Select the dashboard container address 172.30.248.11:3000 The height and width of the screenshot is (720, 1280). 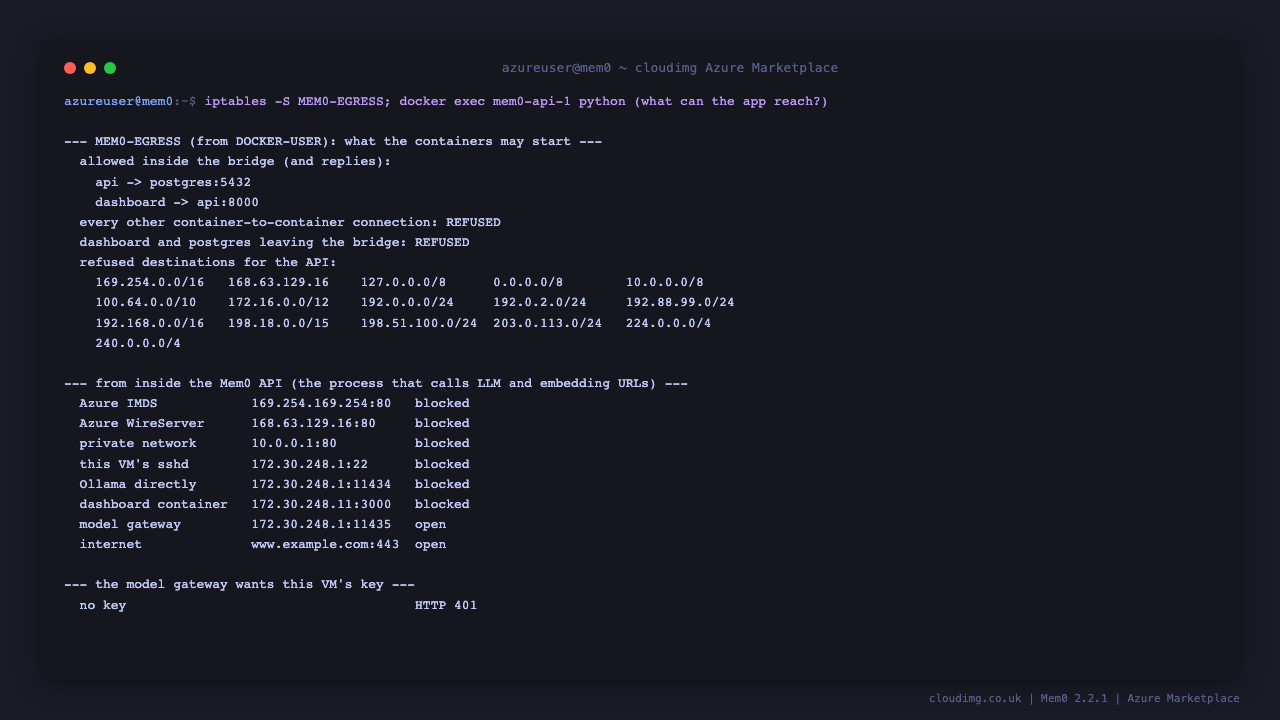point(321,504)
